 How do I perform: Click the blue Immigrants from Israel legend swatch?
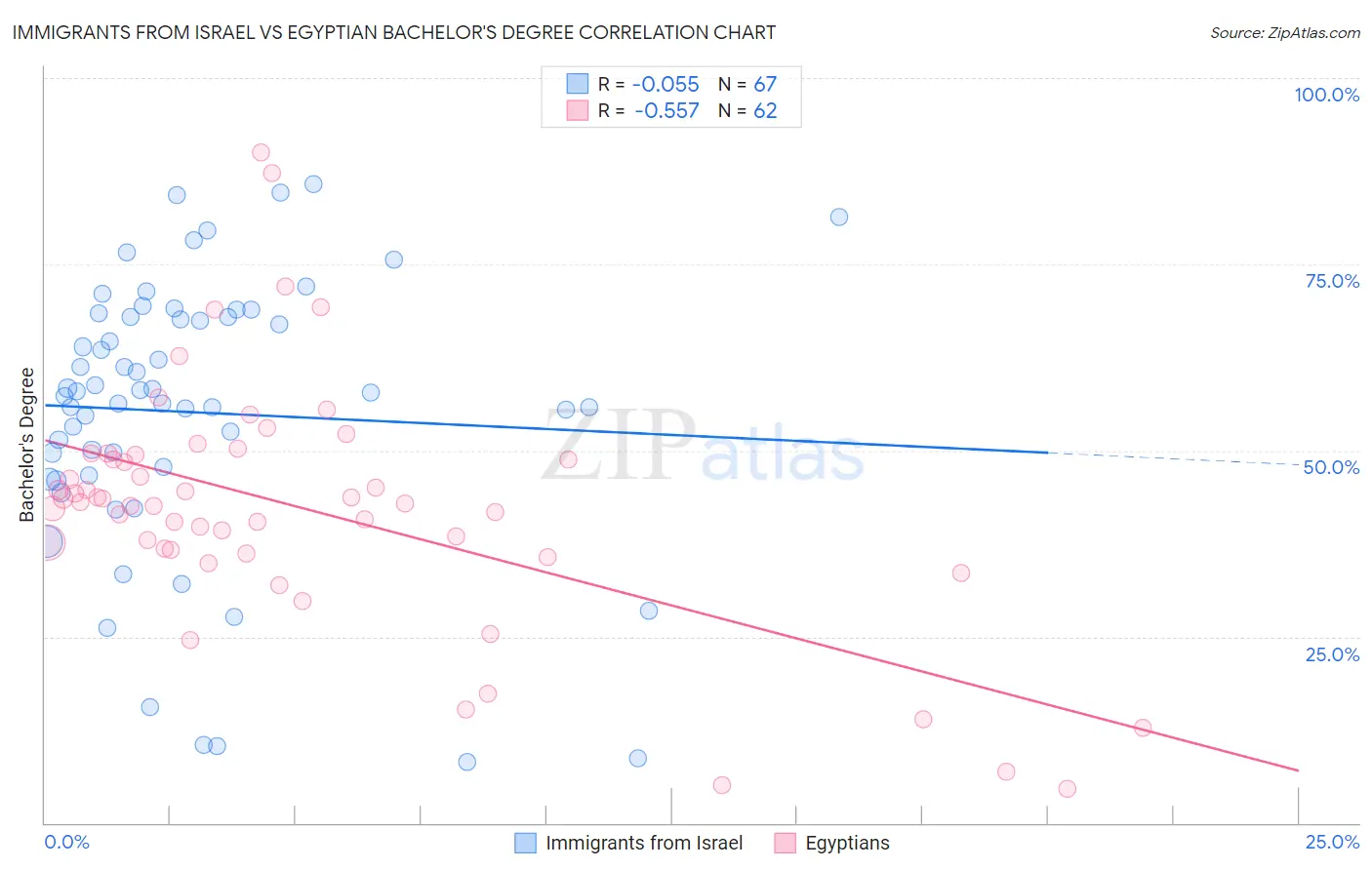(526, 843)
